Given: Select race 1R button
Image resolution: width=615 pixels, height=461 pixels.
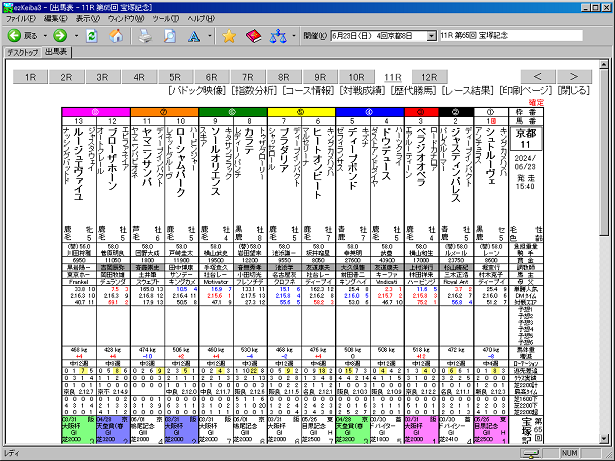Looking at the screenshot, I should [30, 77].
